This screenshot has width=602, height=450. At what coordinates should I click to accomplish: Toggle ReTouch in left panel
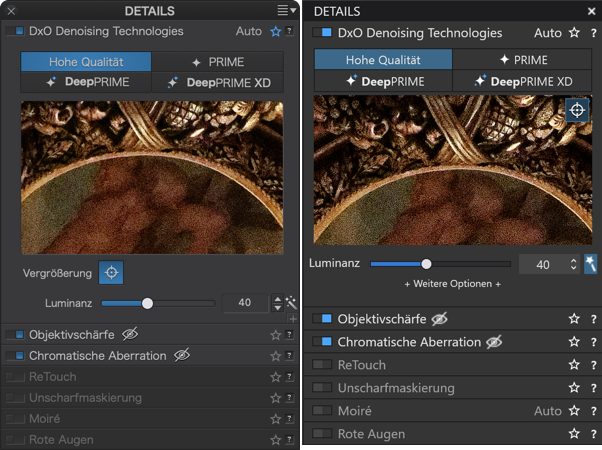point(15,377)
